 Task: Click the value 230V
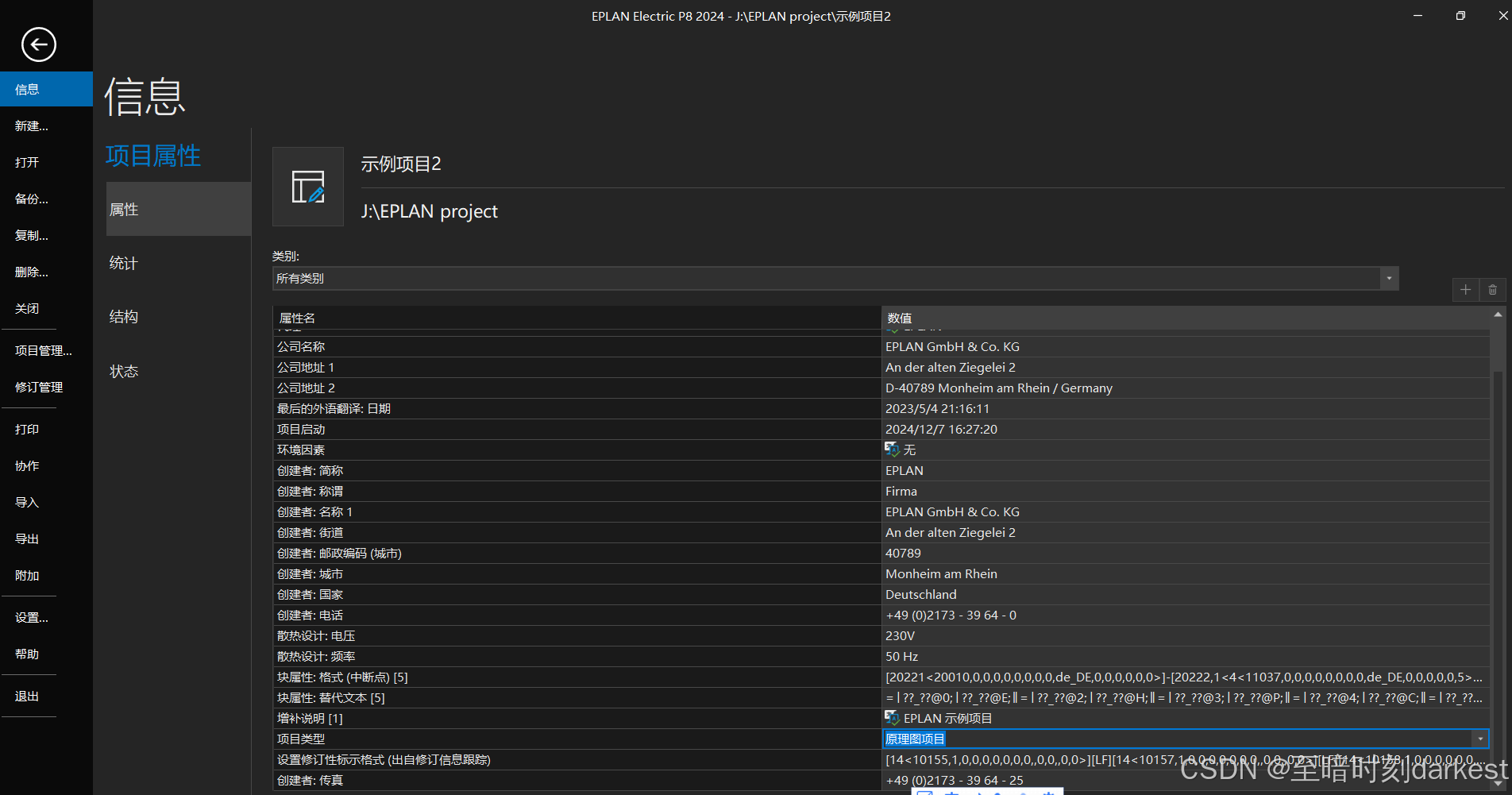coord(1186,635)
